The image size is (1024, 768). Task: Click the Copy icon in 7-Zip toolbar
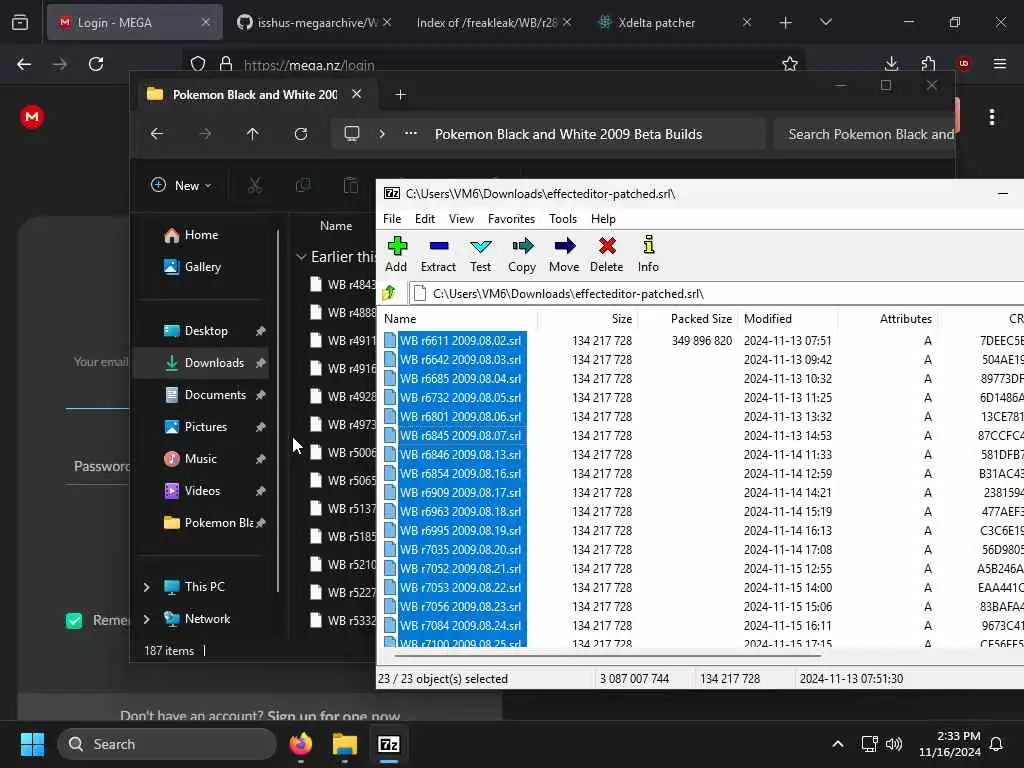(522, 246)
